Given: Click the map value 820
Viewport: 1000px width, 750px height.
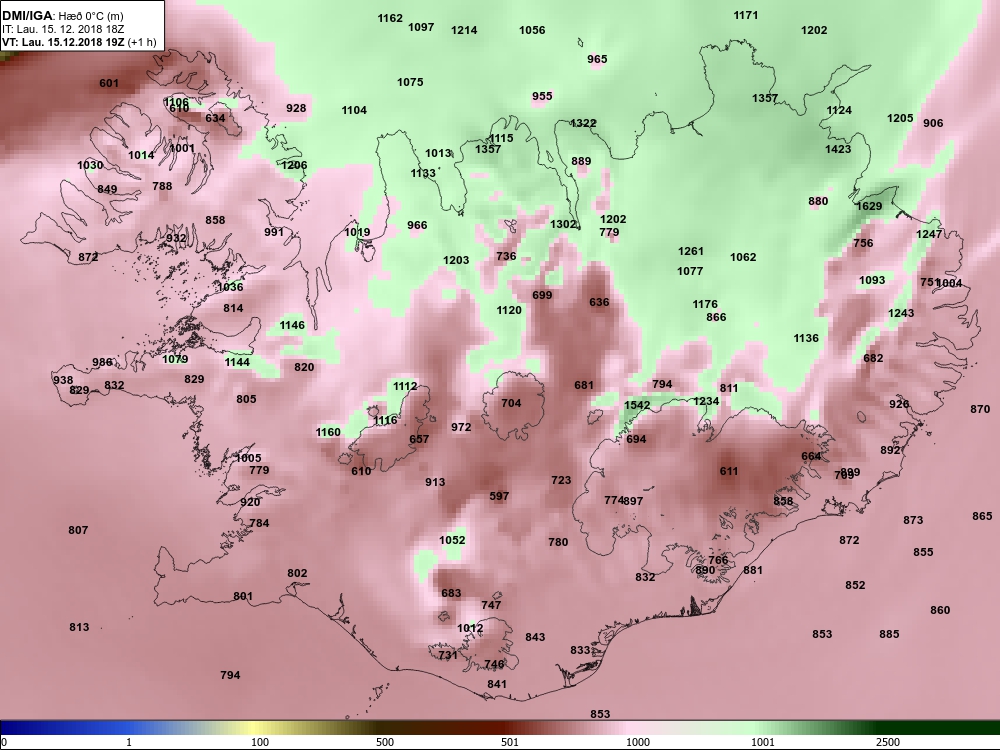Looking at the screenshot, I should pyautogui.click(x=304, y=367).
